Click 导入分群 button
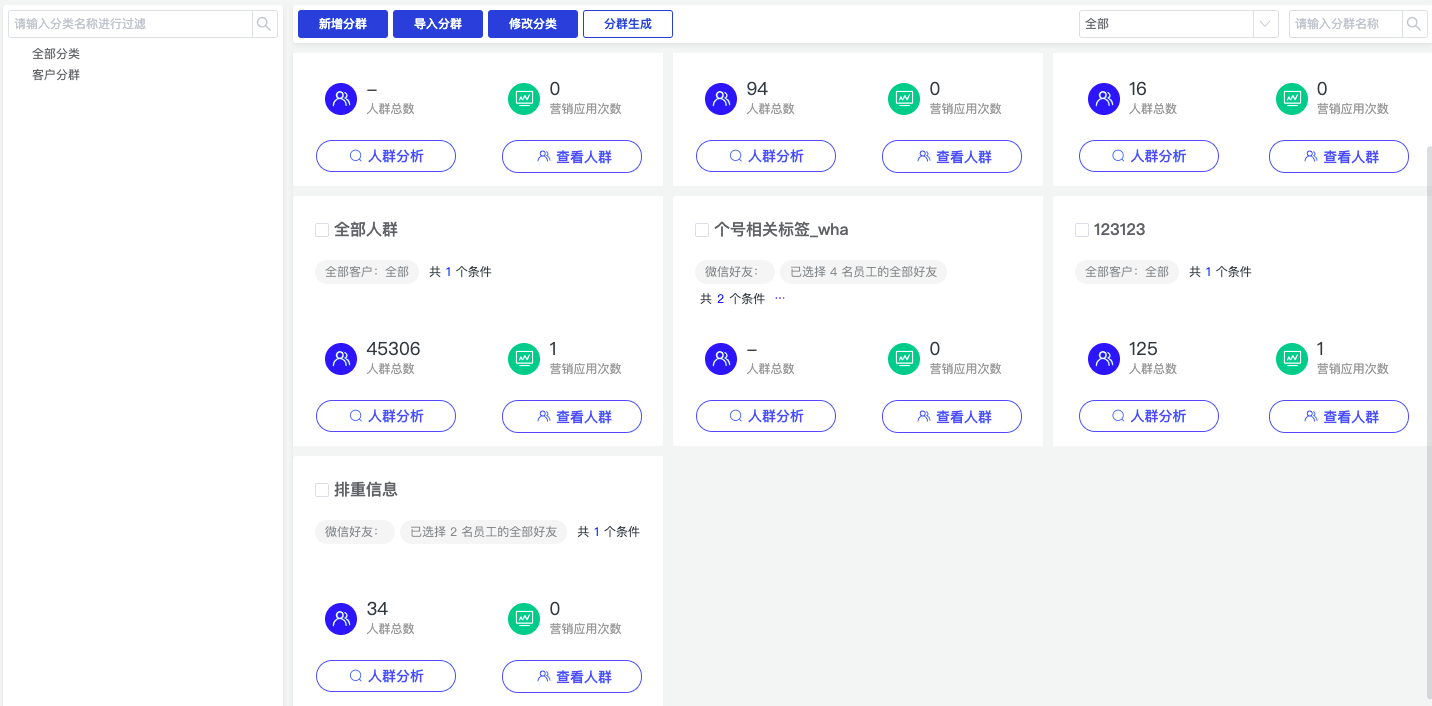Viewport: 1432px width, 706px height. click(438, 24)
